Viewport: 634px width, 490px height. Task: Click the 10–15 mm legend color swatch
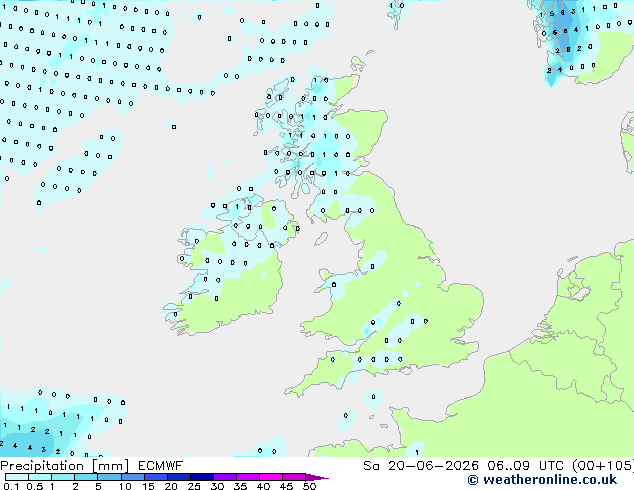tap(133, 477)
